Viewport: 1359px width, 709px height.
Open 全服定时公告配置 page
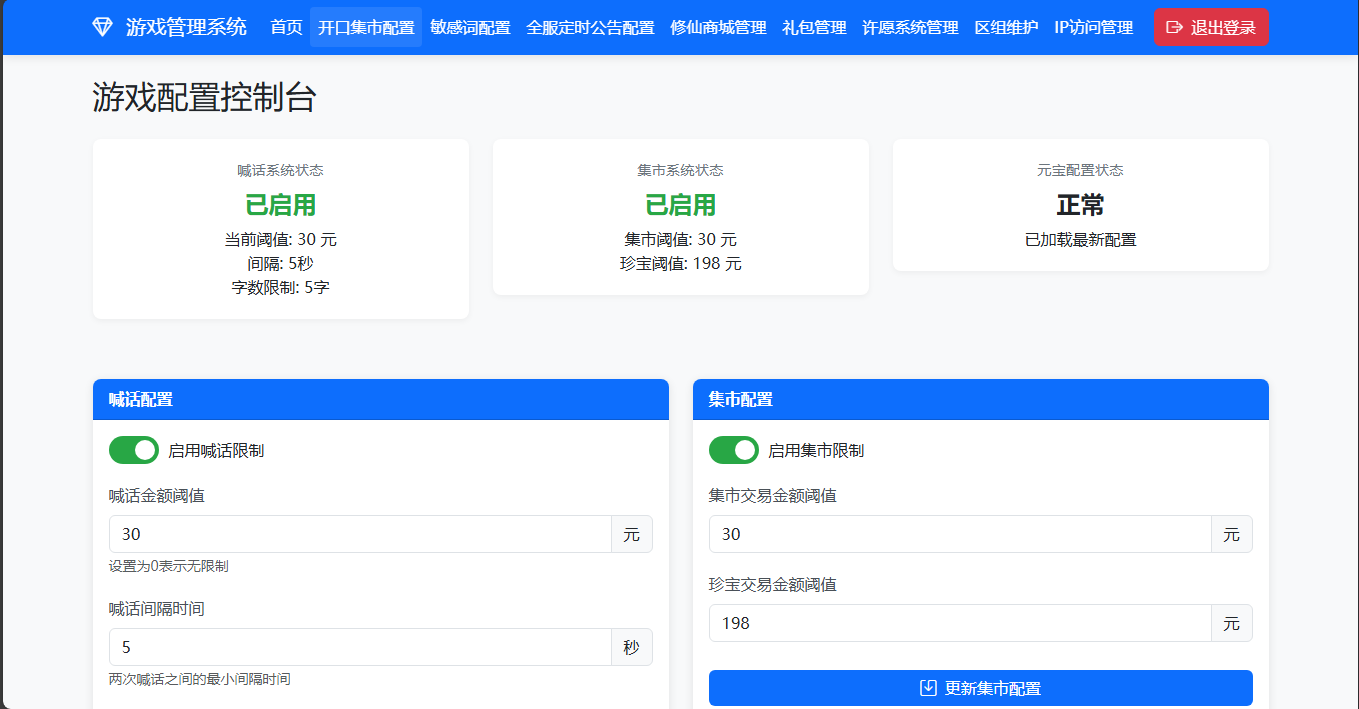coord(592,27)
